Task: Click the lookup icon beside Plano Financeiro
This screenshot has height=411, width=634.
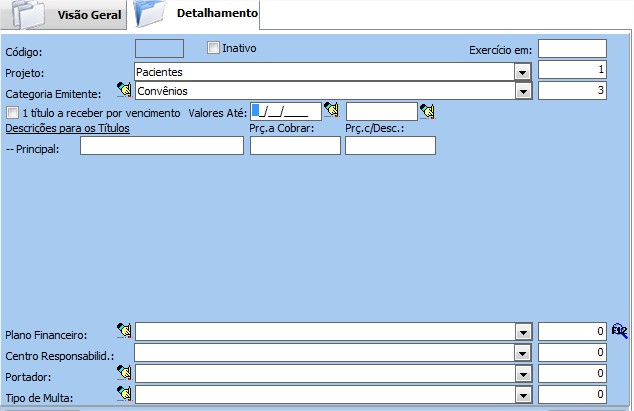Action: pos(124,331)
